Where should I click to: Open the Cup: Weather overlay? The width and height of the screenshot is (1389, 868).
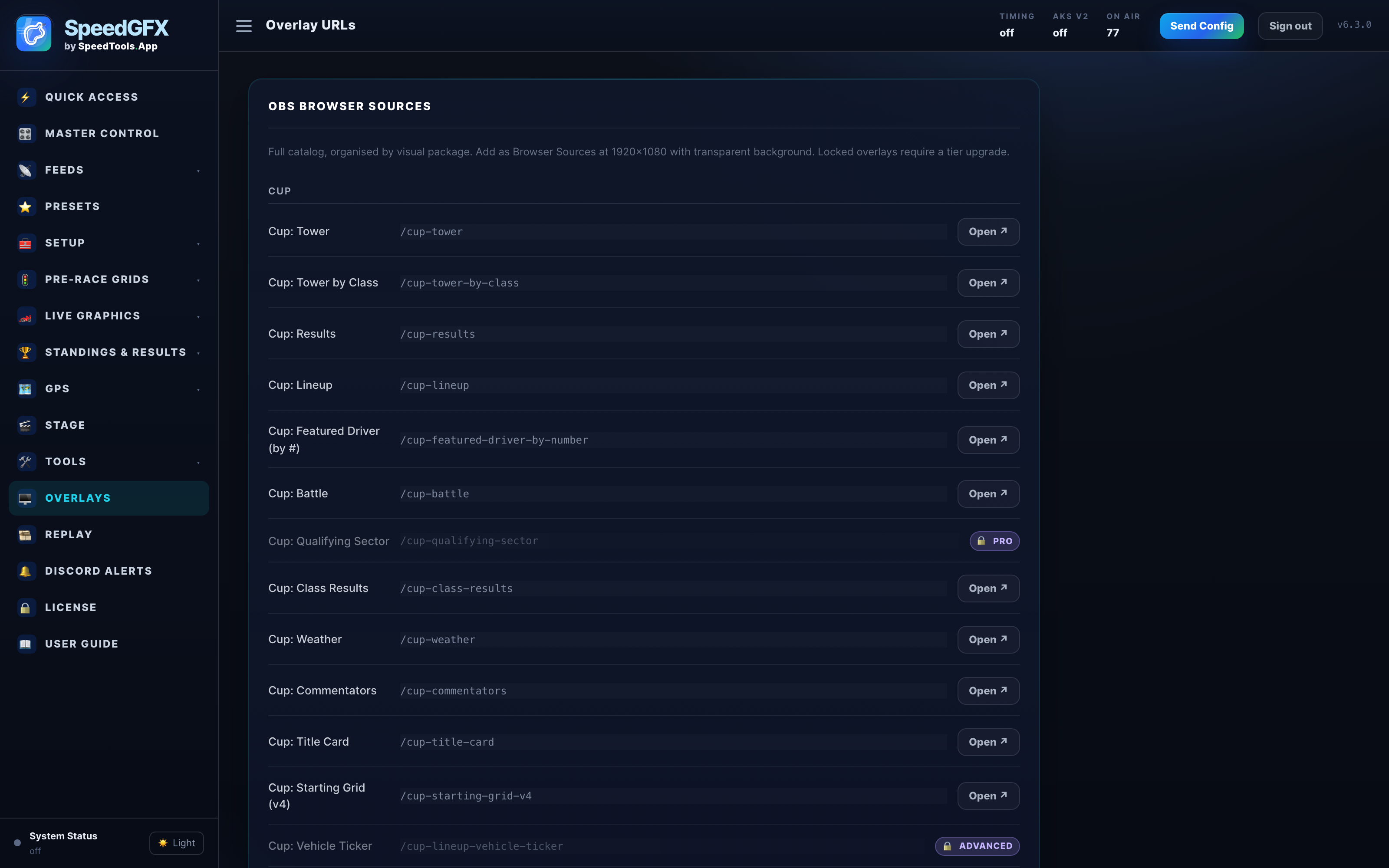(988, 640)
